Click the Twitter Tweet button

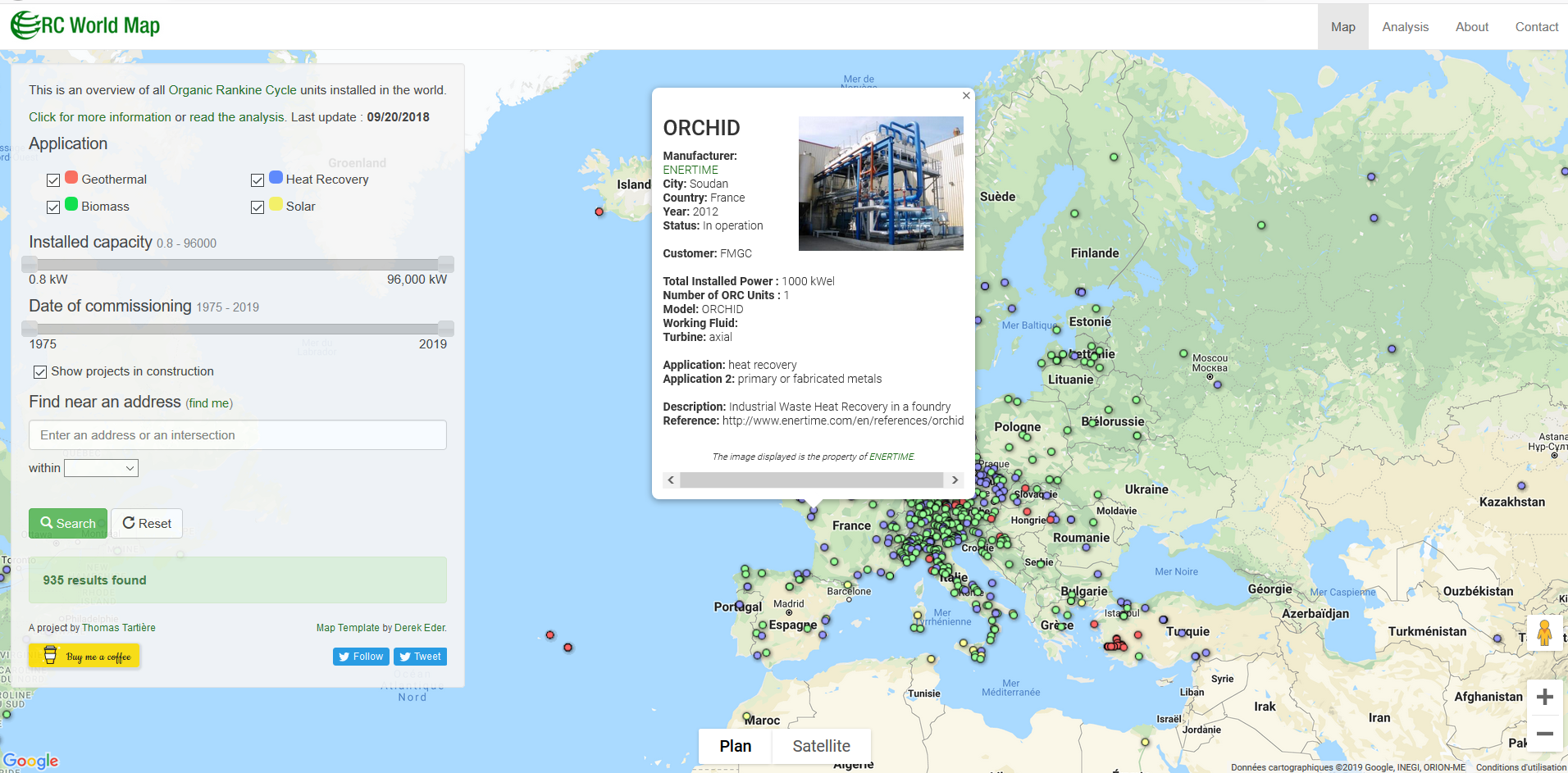[420, 657]
